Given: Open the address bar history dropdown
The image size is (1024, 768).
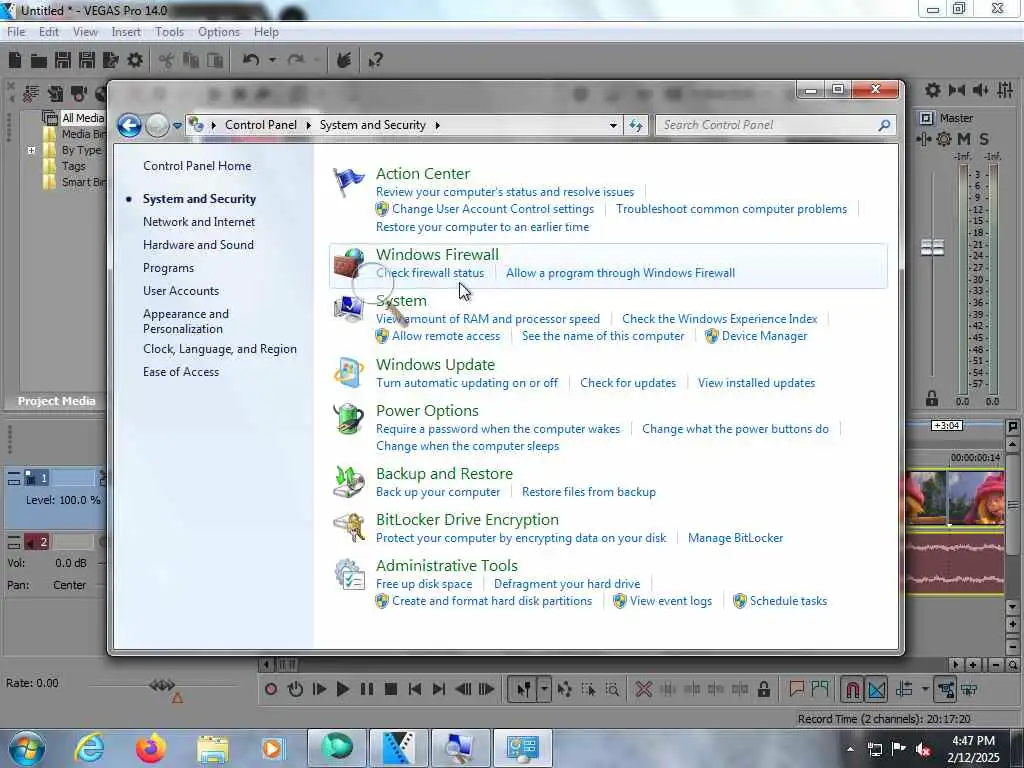Looking at the screenshot, I should 613,125.
